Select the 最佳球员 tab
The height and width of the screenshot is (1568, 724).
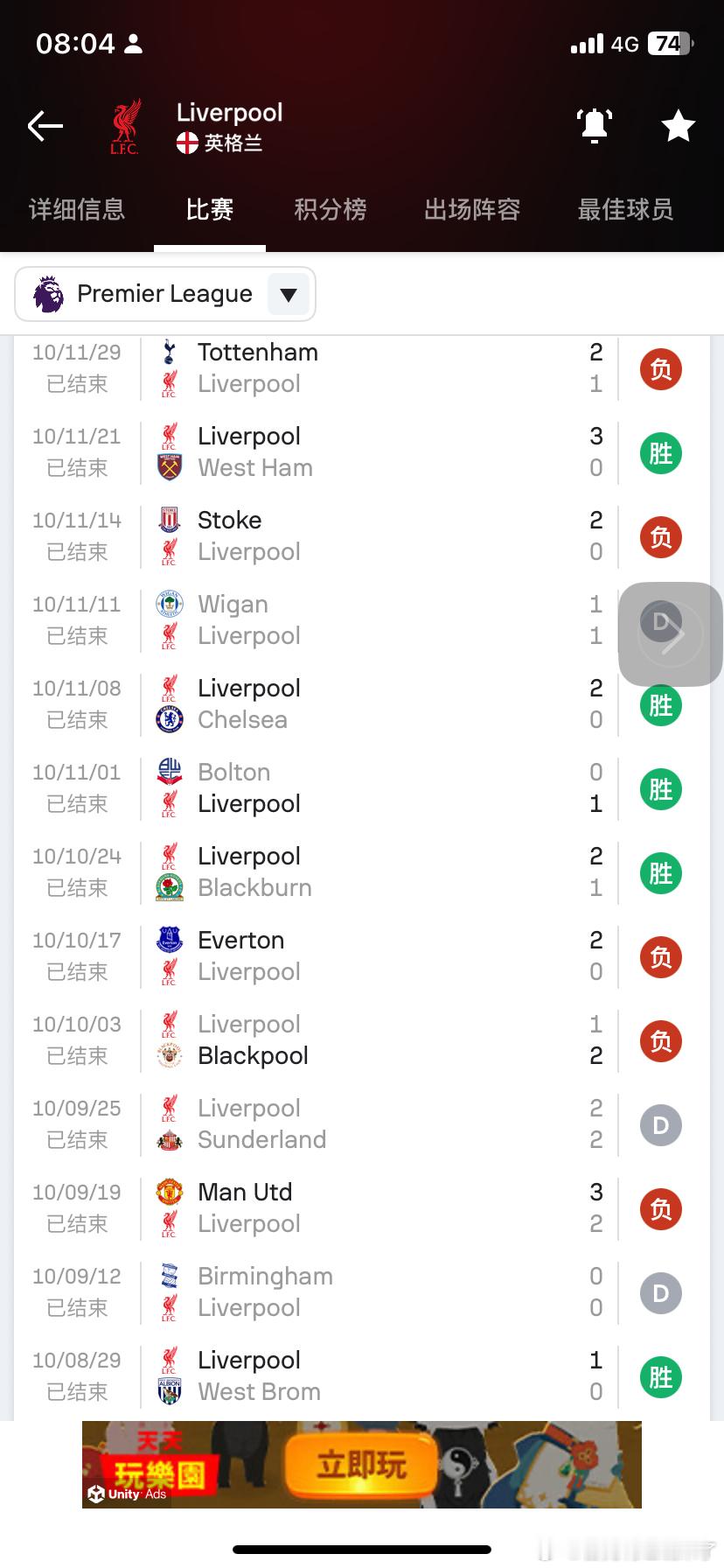625,210
